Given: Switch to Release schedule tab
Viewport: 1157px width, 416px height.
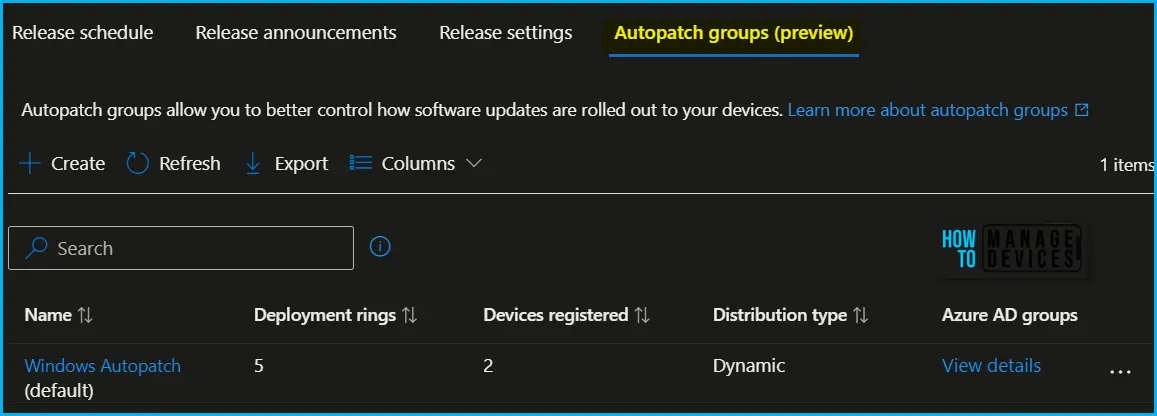Looking at the screenshot, I should point(83,32).
